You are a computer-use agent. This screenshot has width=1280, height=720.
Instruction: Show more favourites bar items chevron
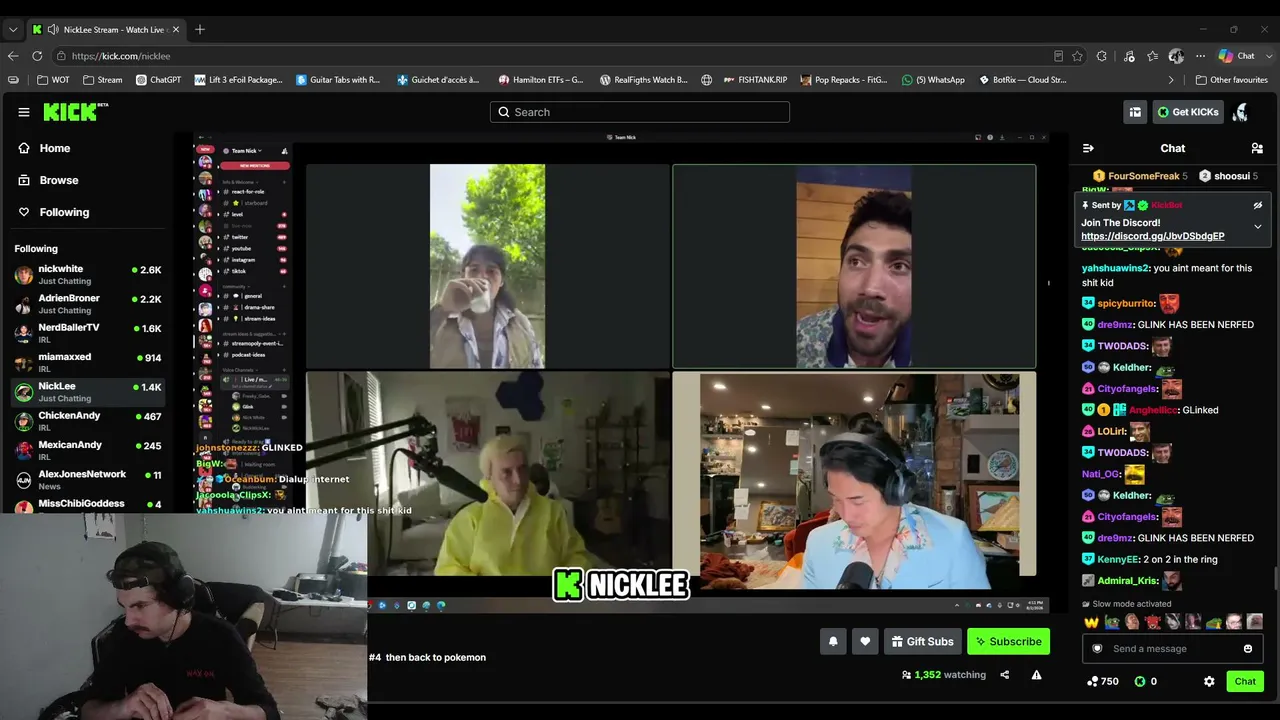pyautogui.click(x=1171, y=80)
